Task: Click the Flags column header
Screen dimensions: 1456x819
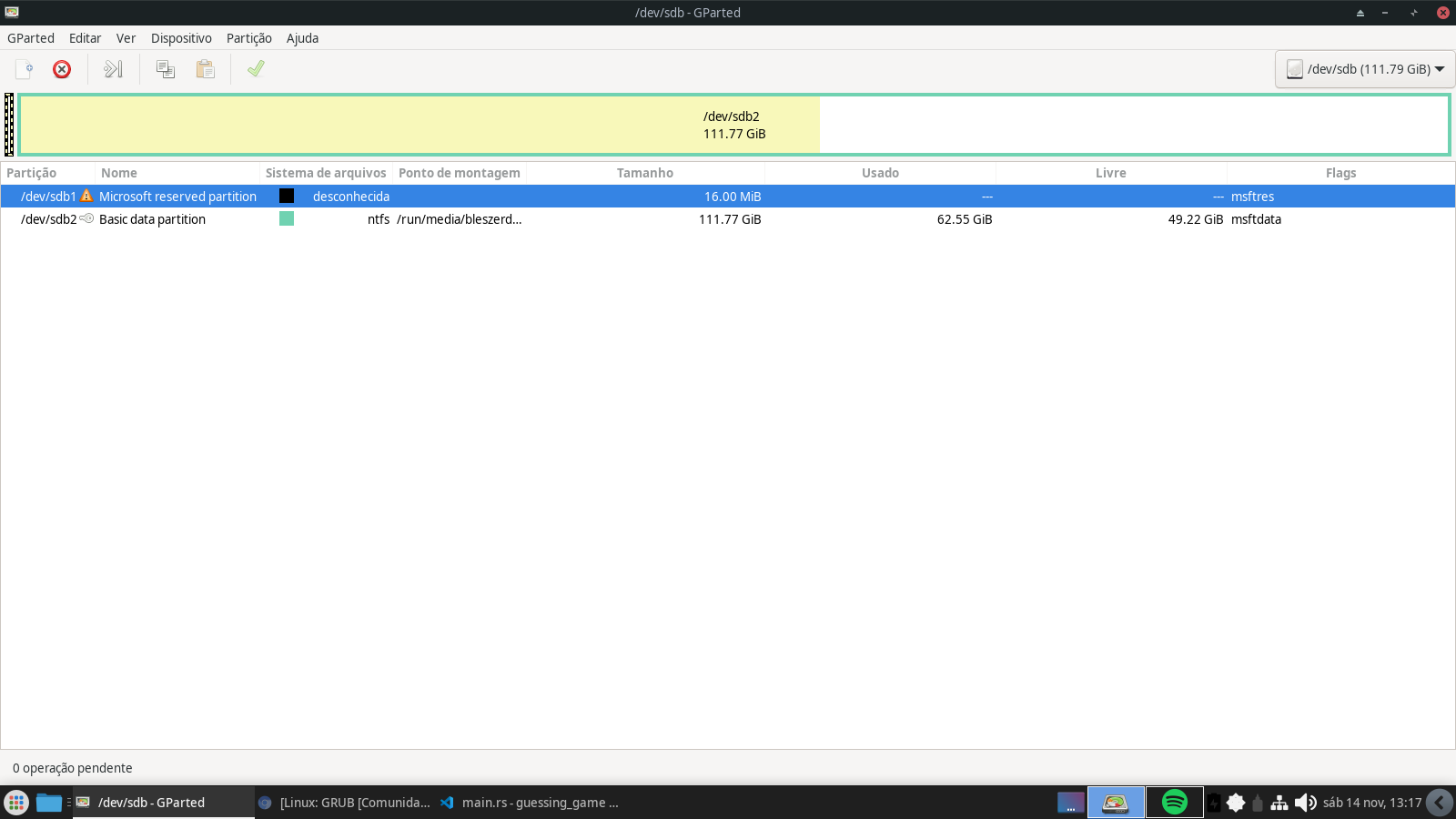Action: pyautogui.click(x=1340, y=173)
